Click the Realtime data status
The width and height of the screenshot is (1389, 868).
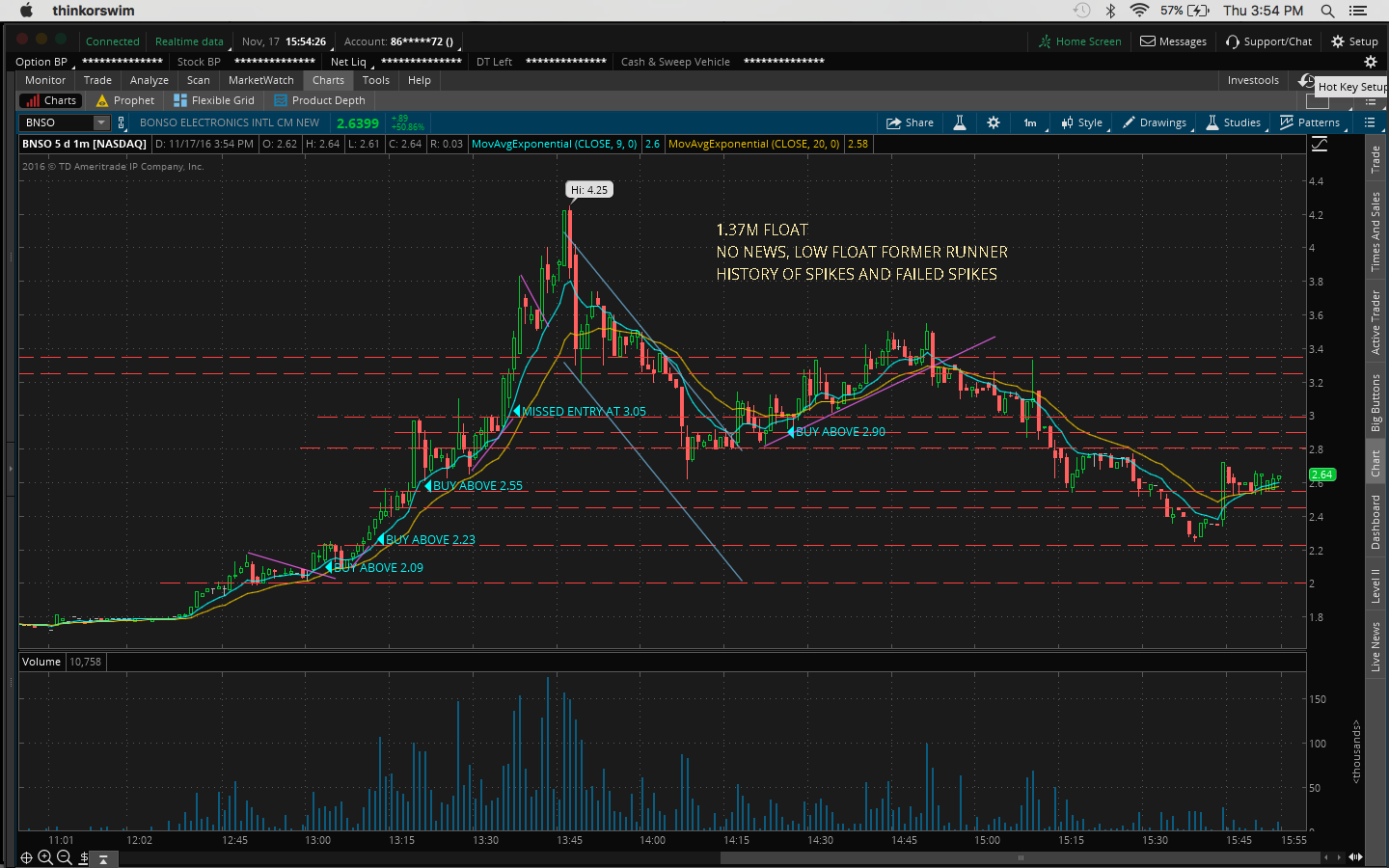[x=191, y=41]
